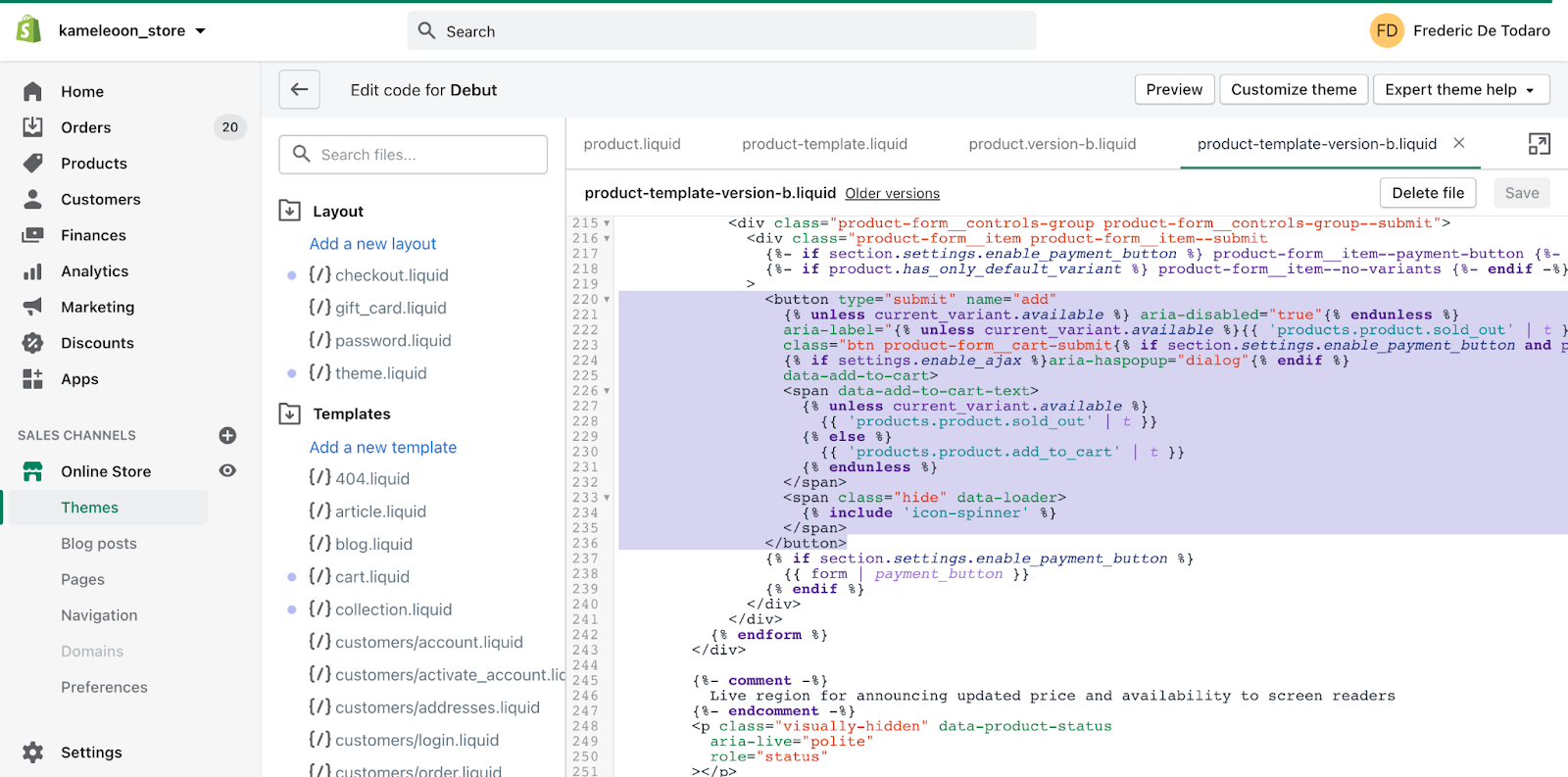The width and height of the screenshot is (1568, 777).
Task: Switch to the product.liquid tab
Action: [x=632, y=144]
